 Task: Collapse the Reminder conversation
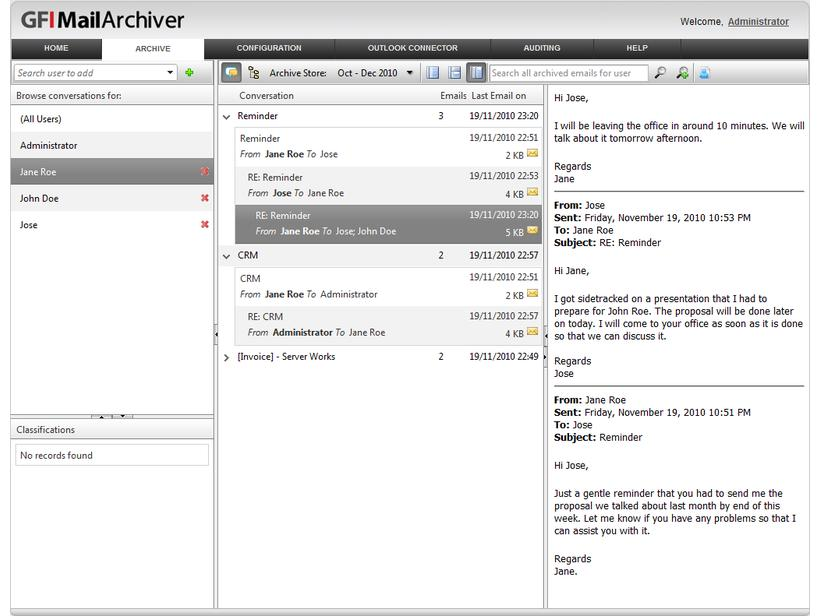226,117
